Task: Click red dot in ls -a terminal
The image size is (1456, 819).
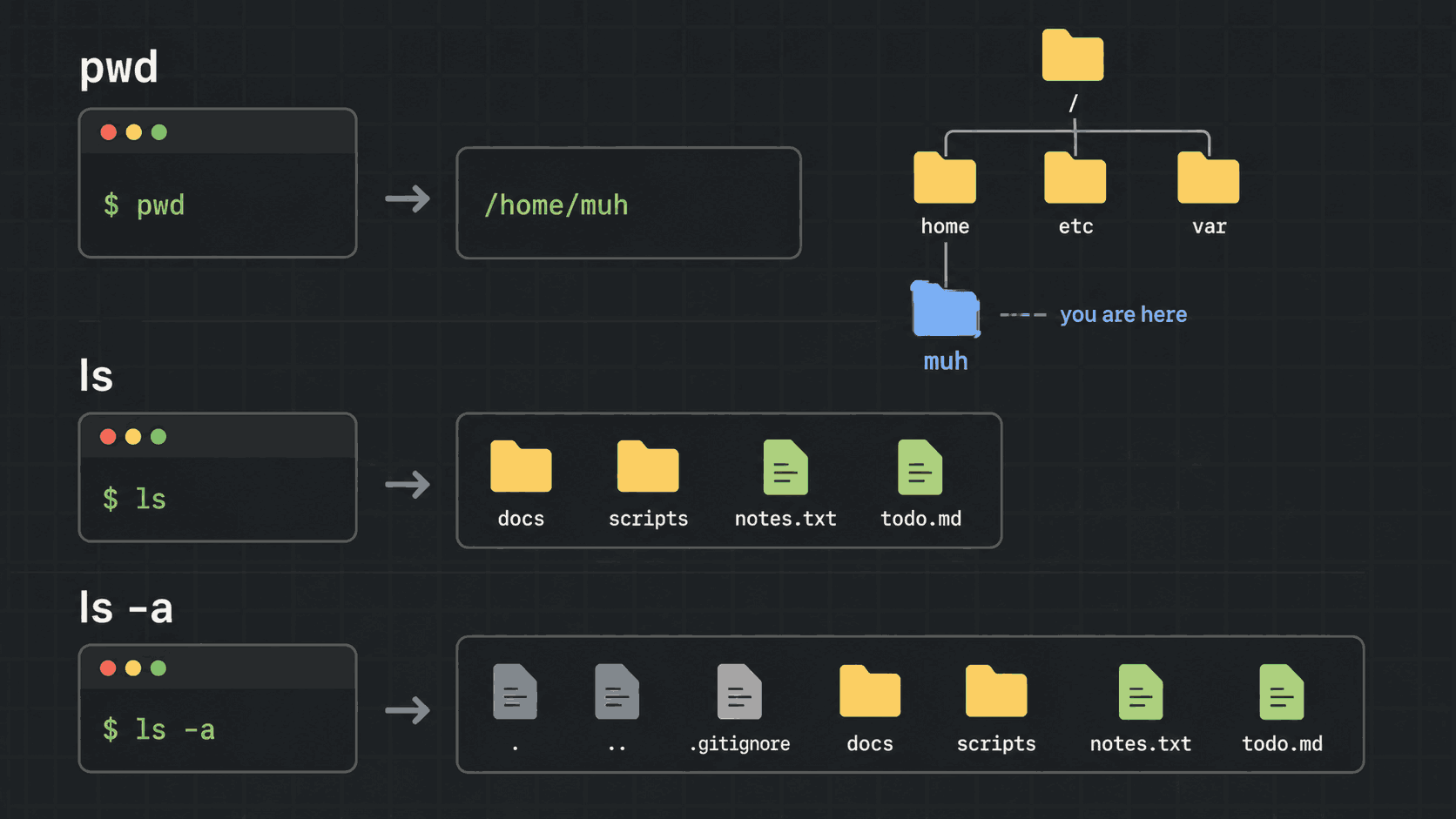Action: tap(108, 668)
